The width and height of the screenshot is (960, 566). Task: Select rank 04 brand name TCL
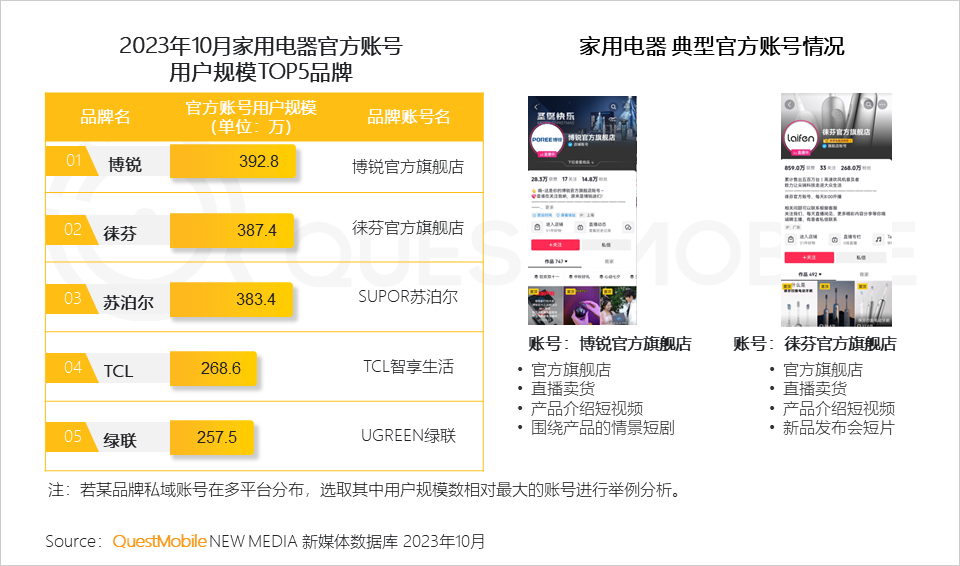pos(118,371)
